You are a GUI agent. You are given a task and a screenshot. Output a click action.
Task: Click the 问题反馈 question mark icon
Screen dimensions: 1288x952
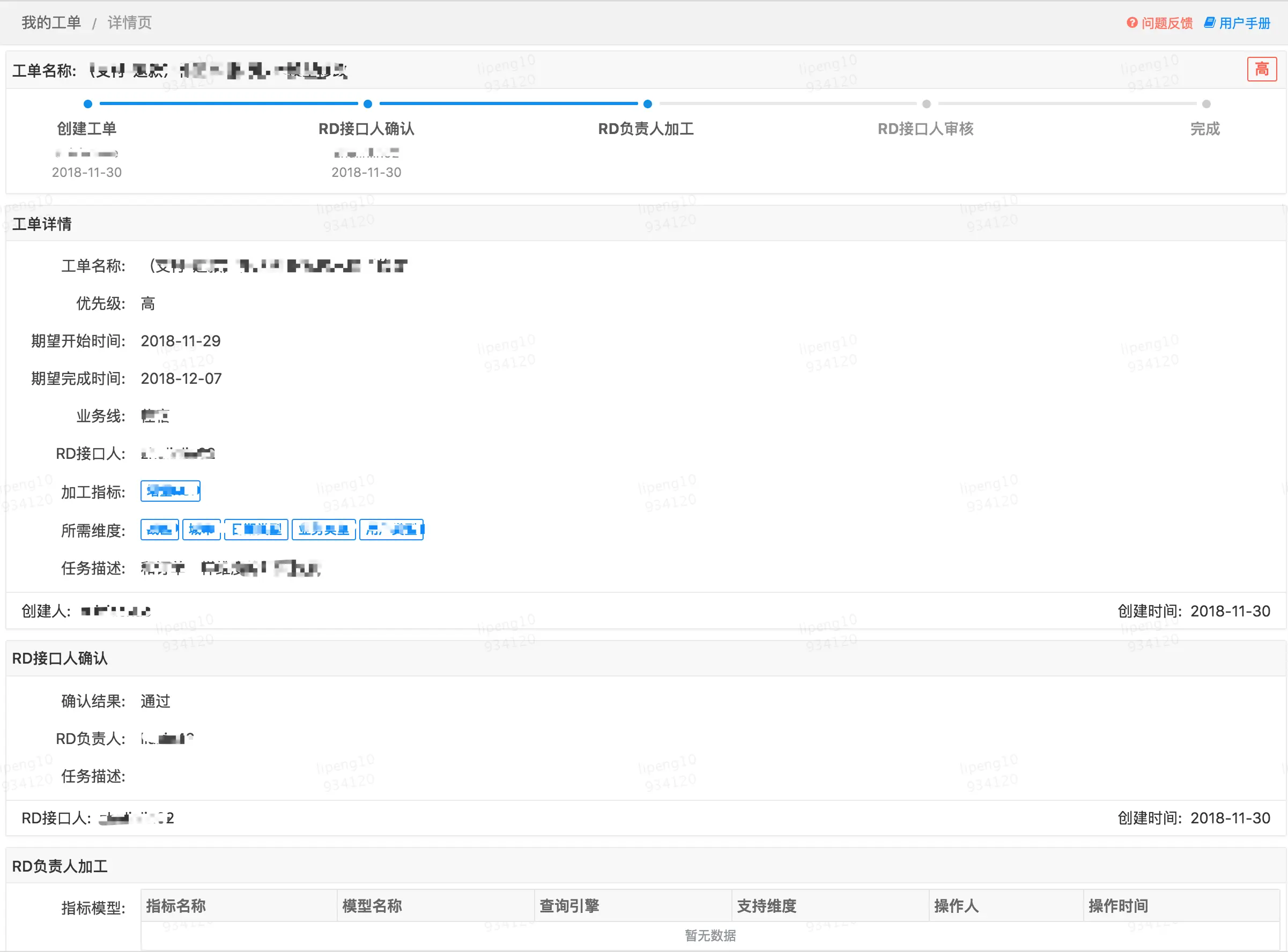pos(1132,23)
